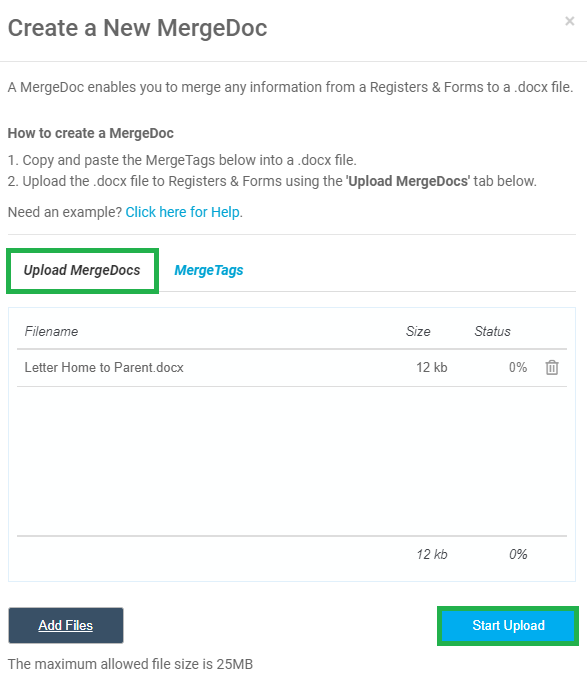Begin the transfer with Start Upload
This screenshot has height=679, width=587.
click(x=508, y=626)
